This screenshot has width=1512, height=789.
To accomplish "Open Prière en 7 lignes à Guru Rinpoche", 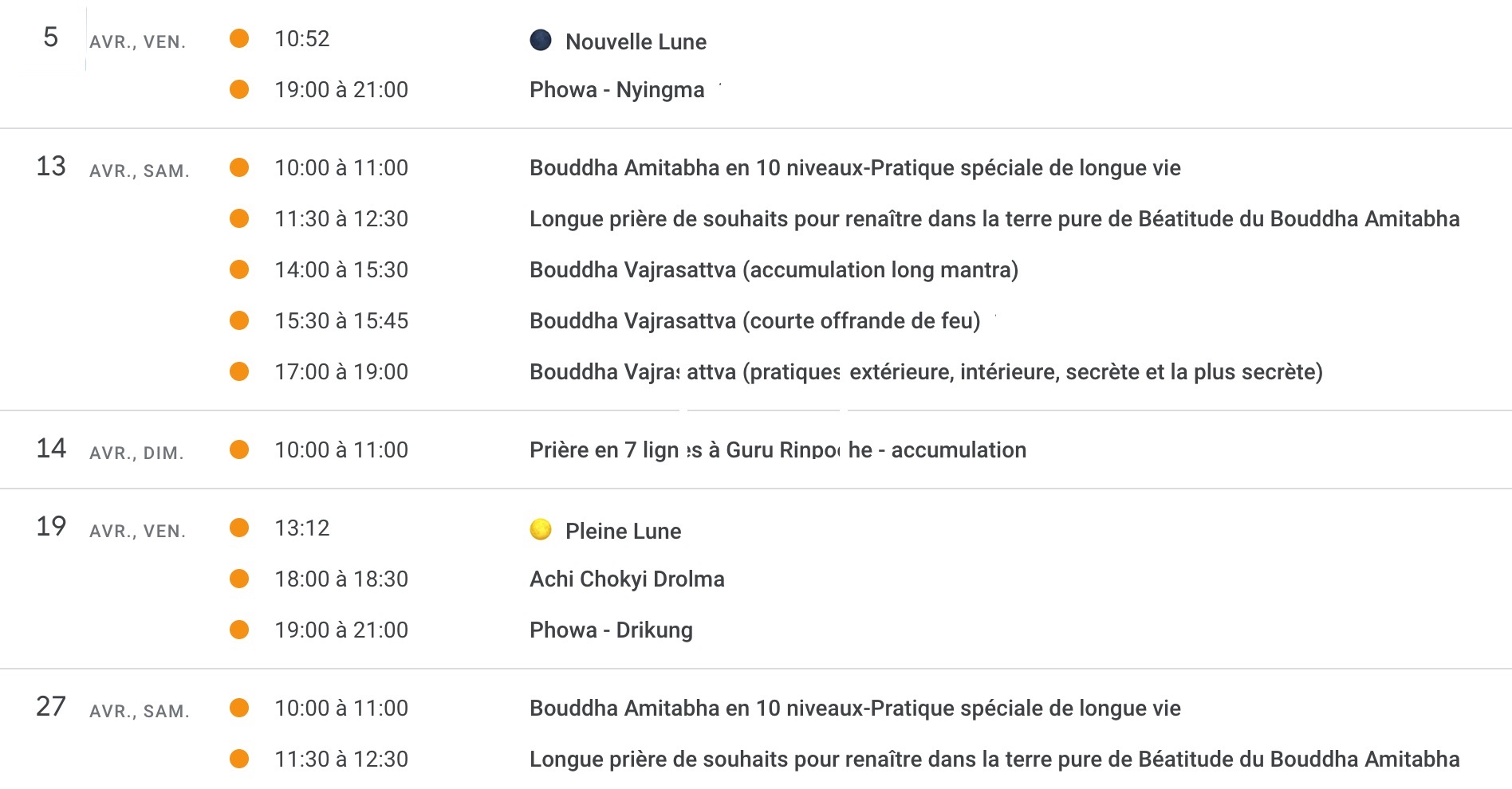I will pos(778,449).
